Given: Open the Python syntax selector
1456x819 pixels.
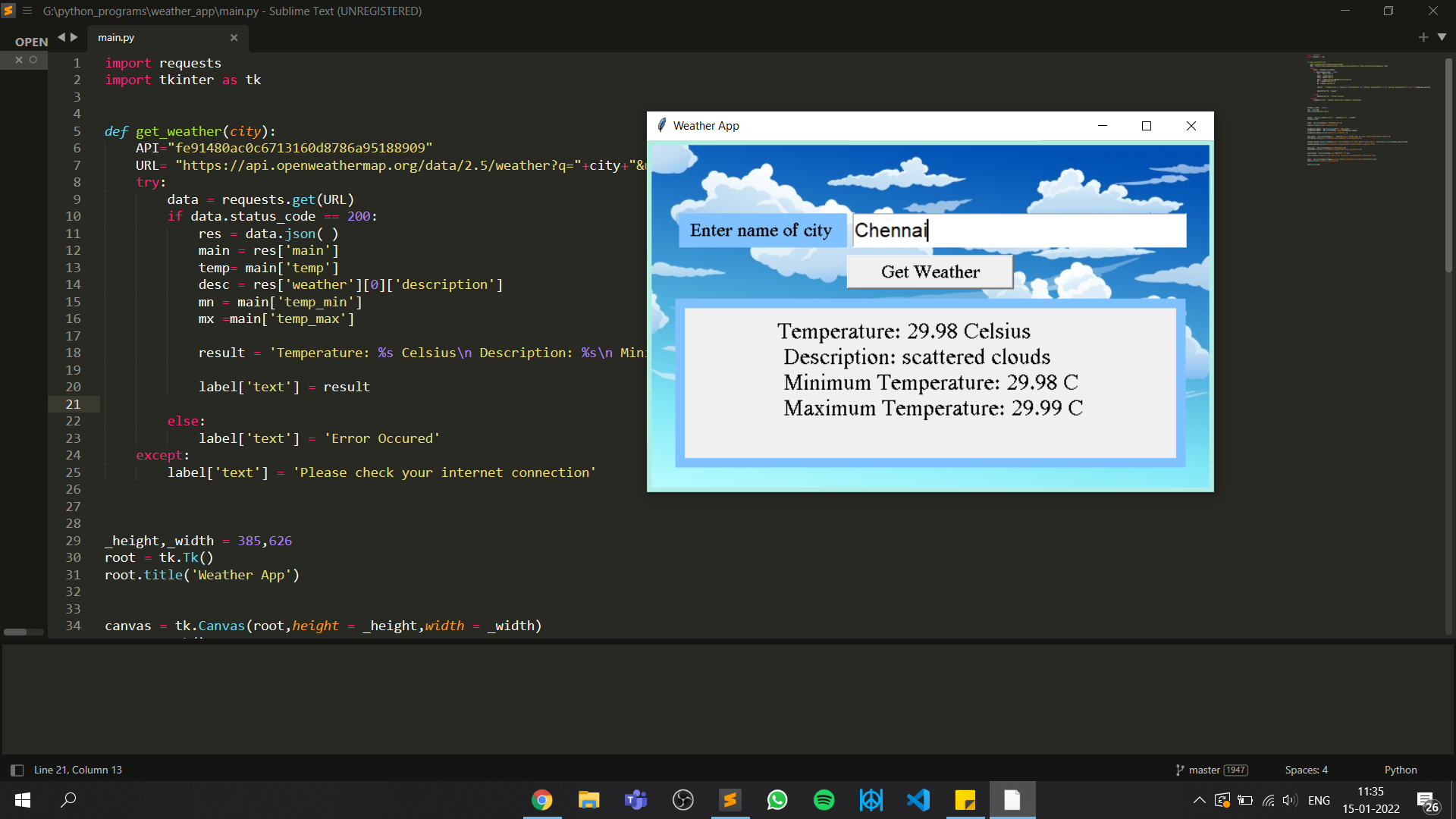Looking at the screenshot, I should click(1400, 770).
